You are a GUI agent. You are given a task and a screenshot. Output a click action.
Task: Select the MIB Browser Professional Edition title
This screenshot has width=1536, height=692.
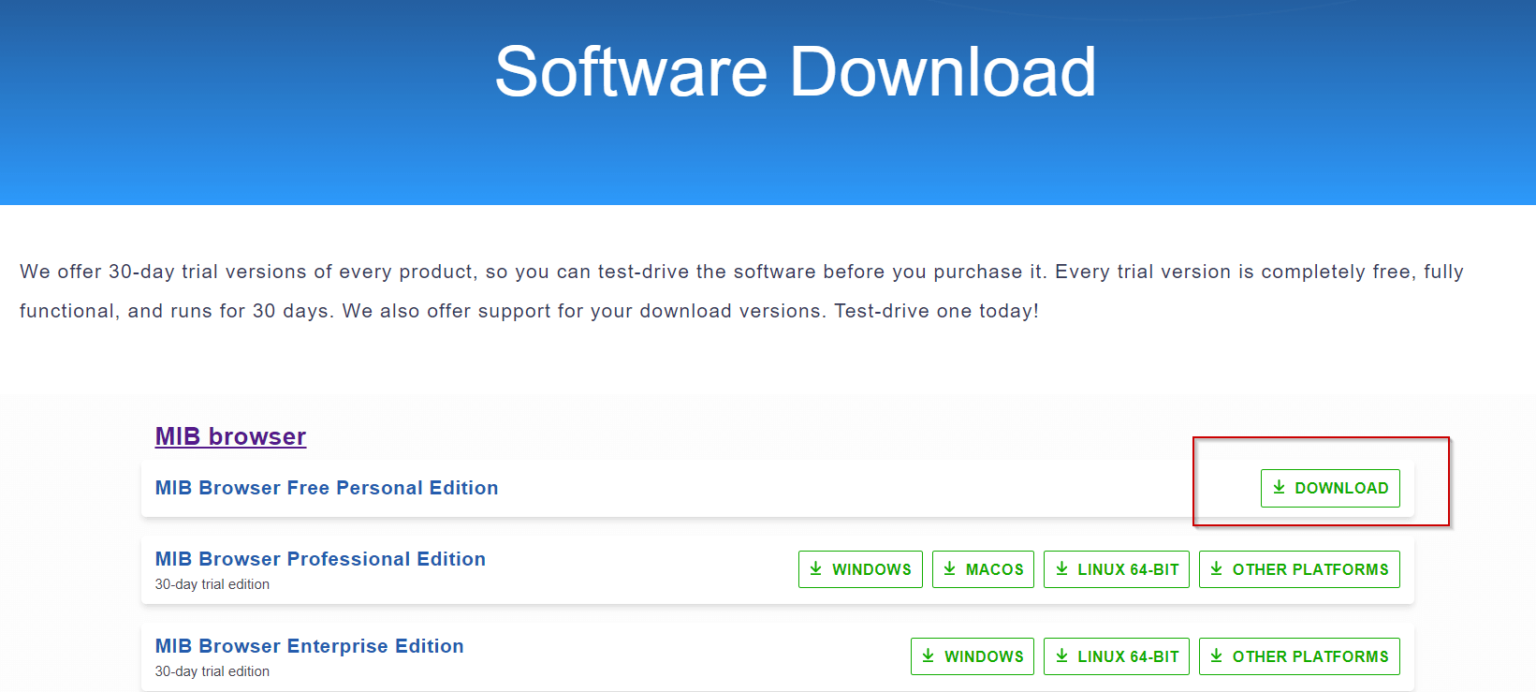pos(320,559)
